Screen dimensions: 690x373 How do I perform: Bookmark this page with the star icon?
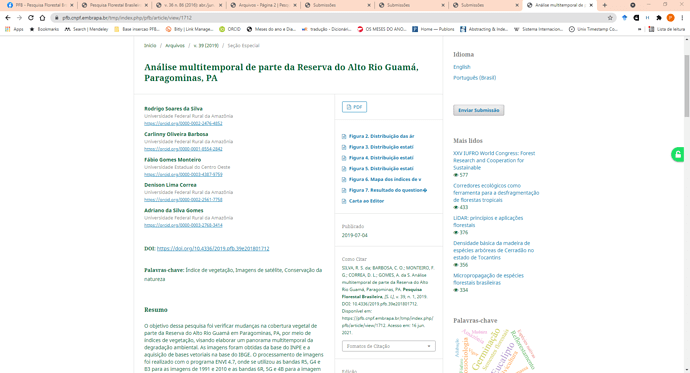tap(610, 18)
